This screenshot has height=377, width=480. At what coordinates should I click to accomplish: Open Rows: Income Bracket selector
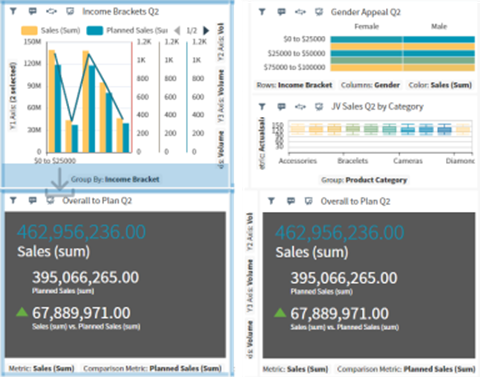294,85
